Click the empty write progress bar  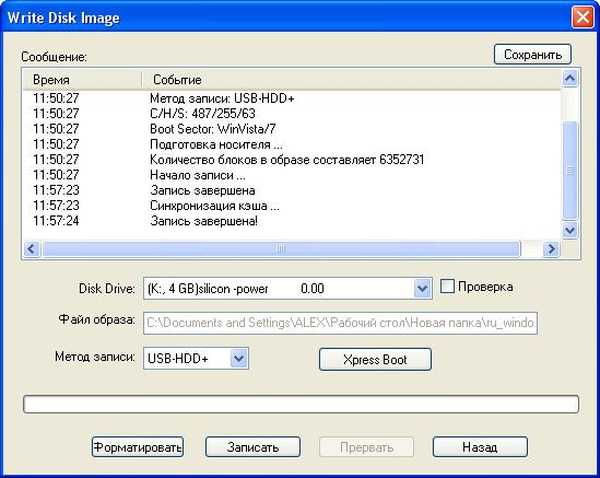click(300, 404)
